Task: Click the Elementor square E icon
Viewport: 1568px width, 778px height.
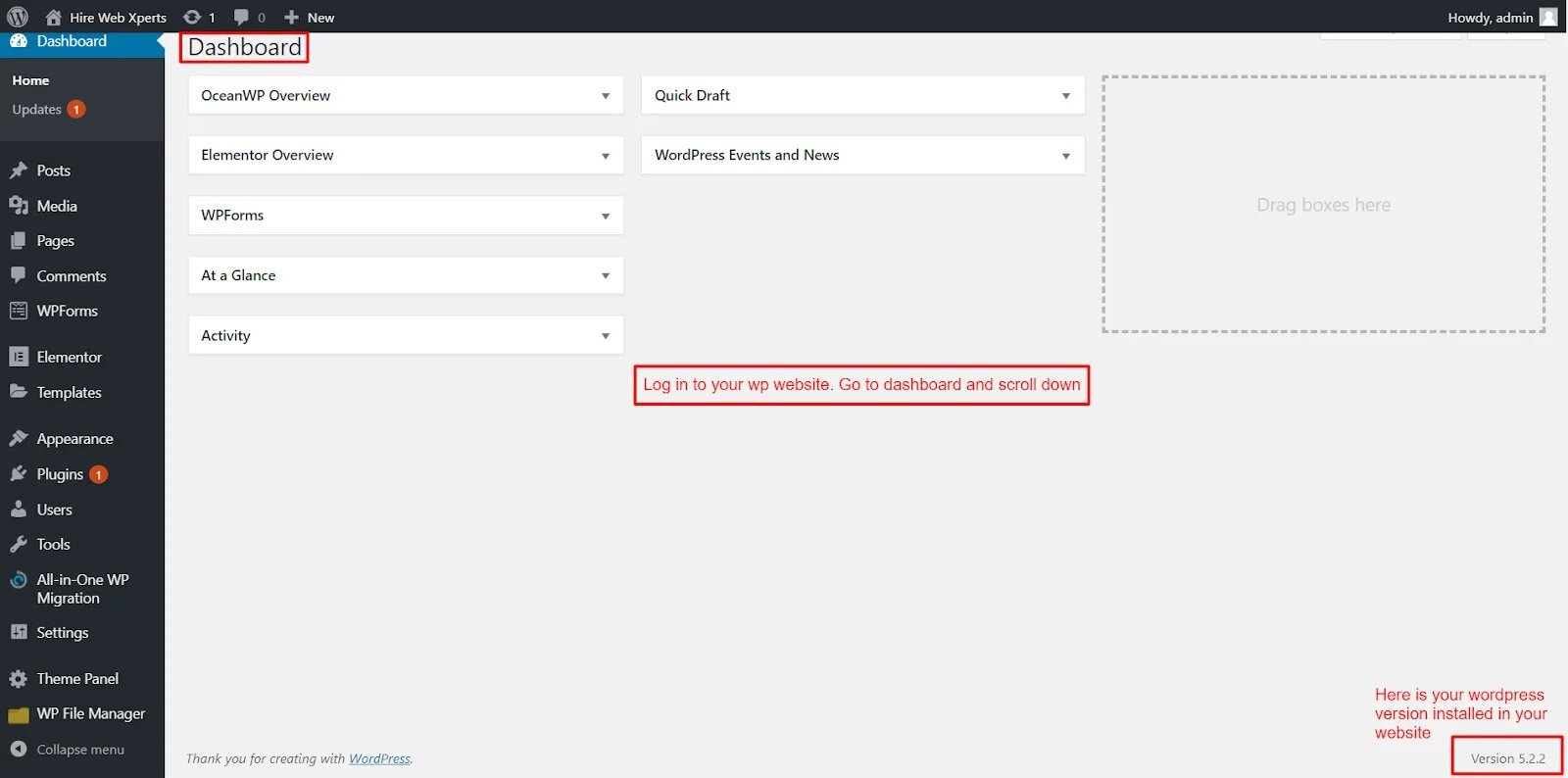Action: click(x=18, y=357)
